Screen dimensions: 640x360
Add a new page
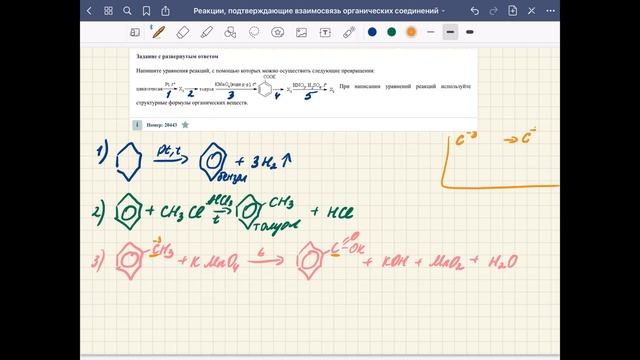click(513, 11)
